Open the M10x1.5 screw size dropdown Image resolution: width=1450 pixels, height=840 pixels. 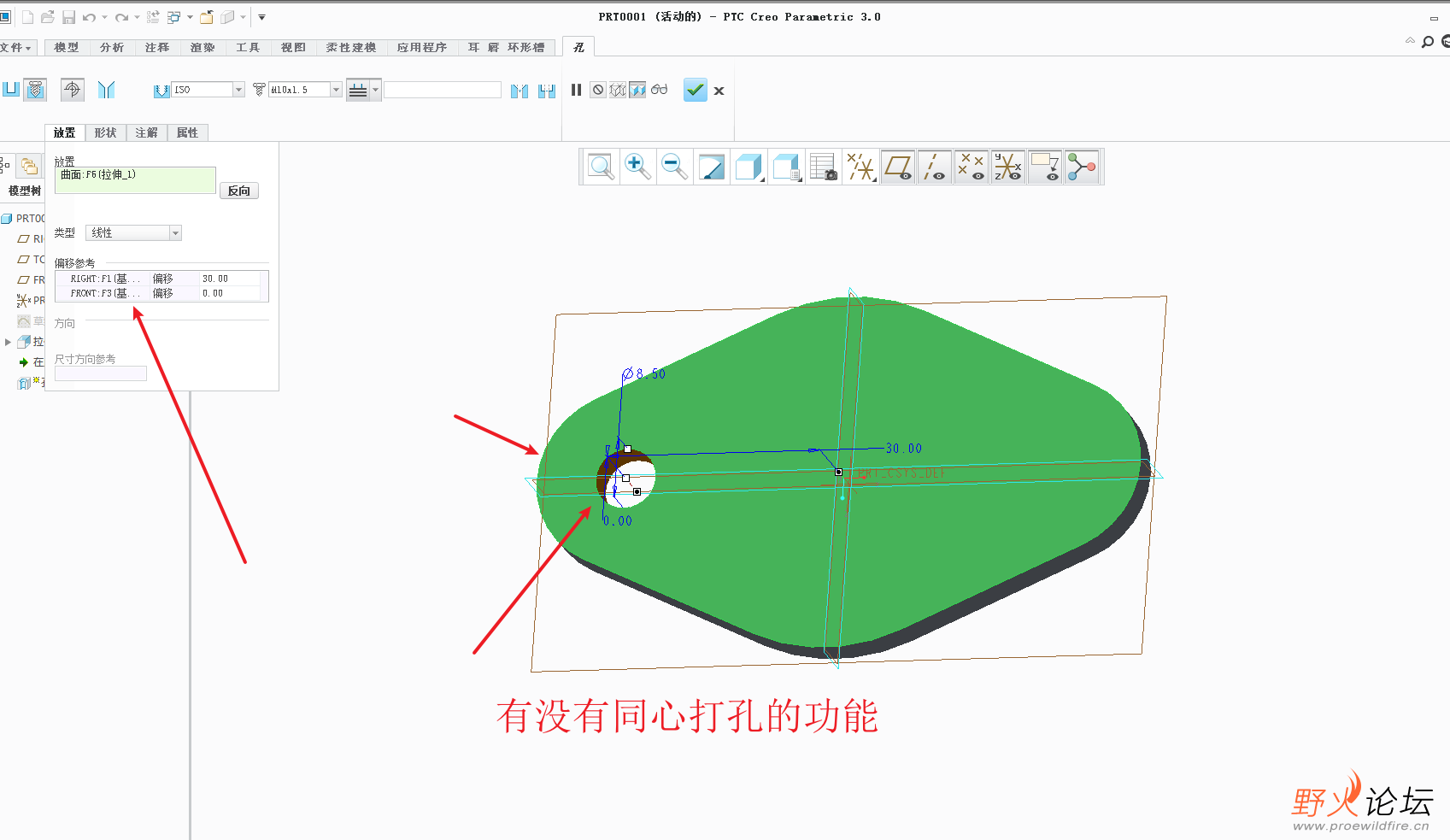pyautogui.click(x=336, y=90)
